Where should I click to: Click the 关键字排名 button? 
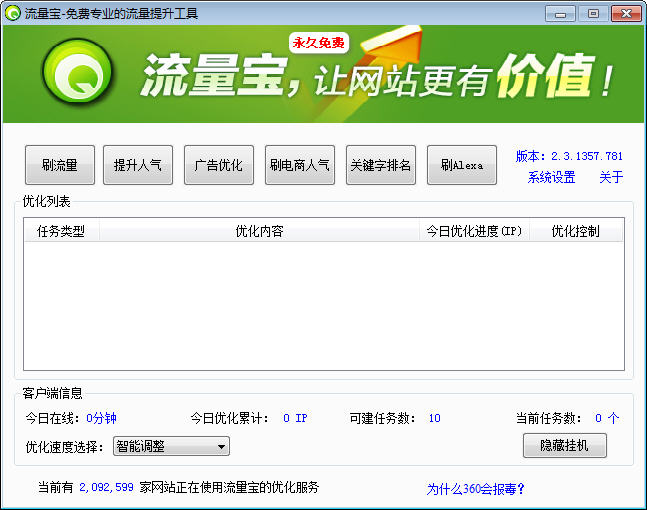pos(381,165)
